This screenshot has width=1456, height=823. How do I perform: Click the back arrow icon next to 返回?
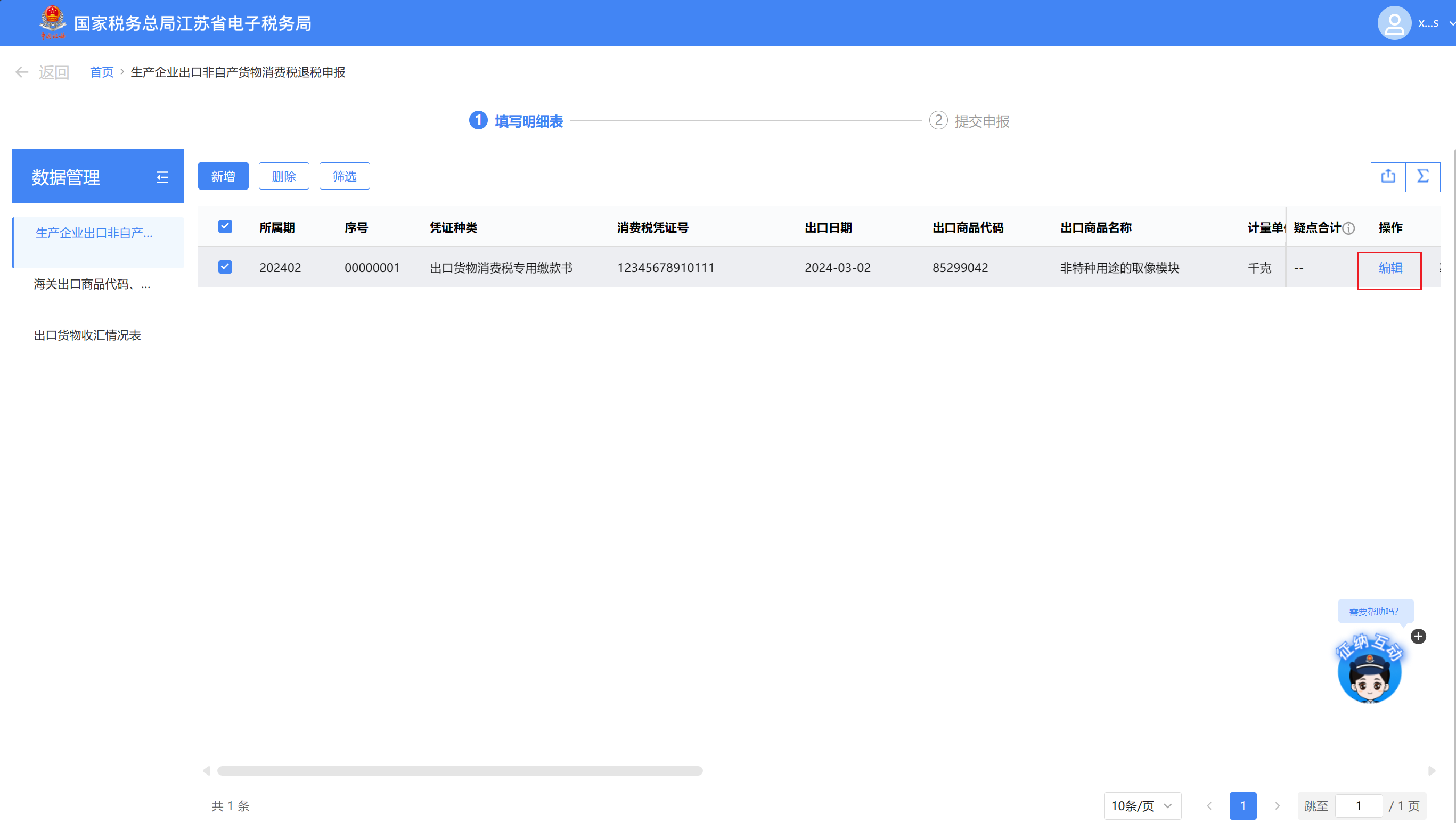pos(21,72)
